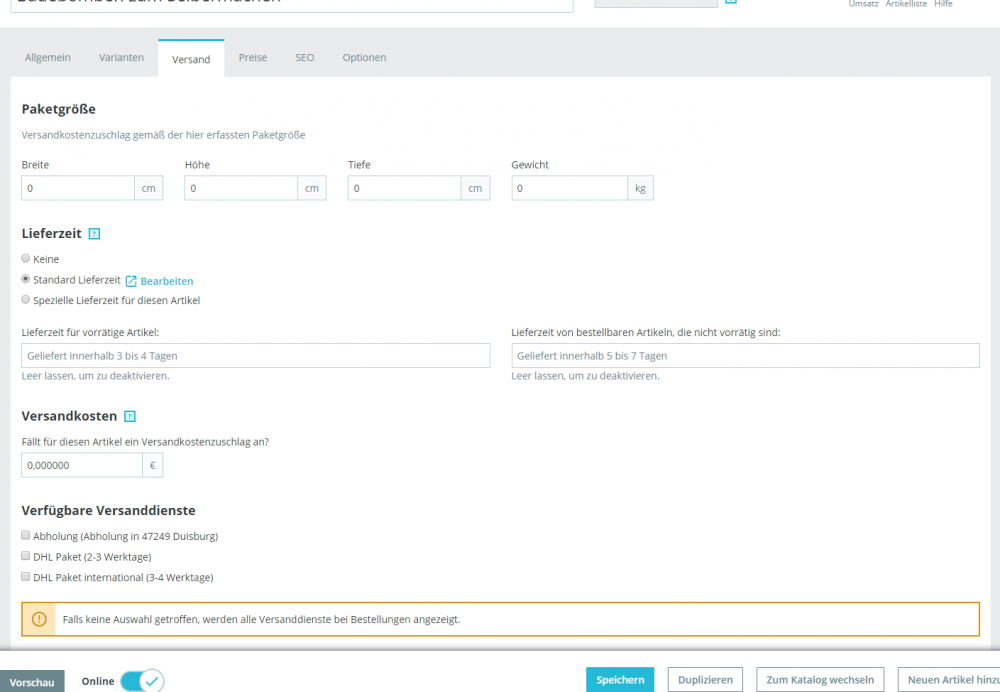The image size is (1000, 692).
Task: Switch to the Allgemein tab
Action: pyautogui.click(x=48, y=57)
